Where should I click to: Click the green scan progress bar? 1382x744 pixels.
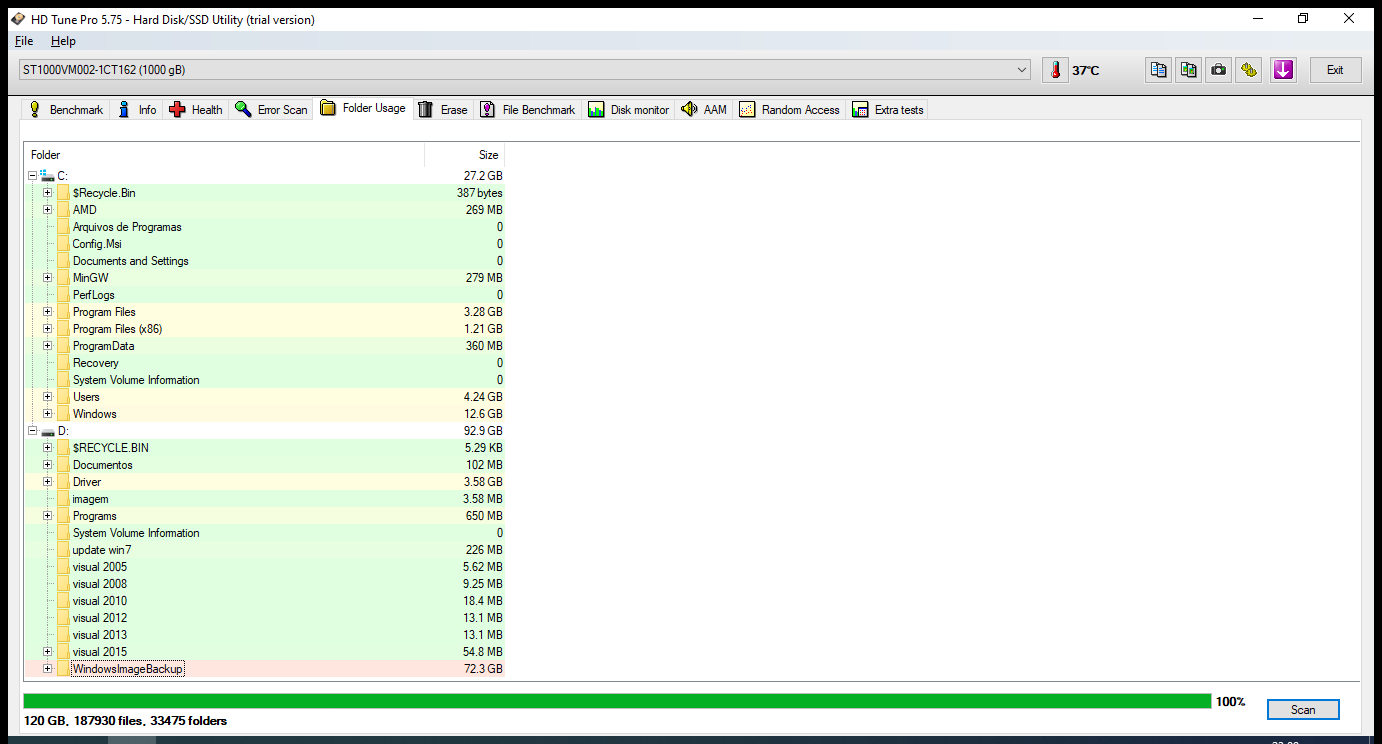[617, 701]
